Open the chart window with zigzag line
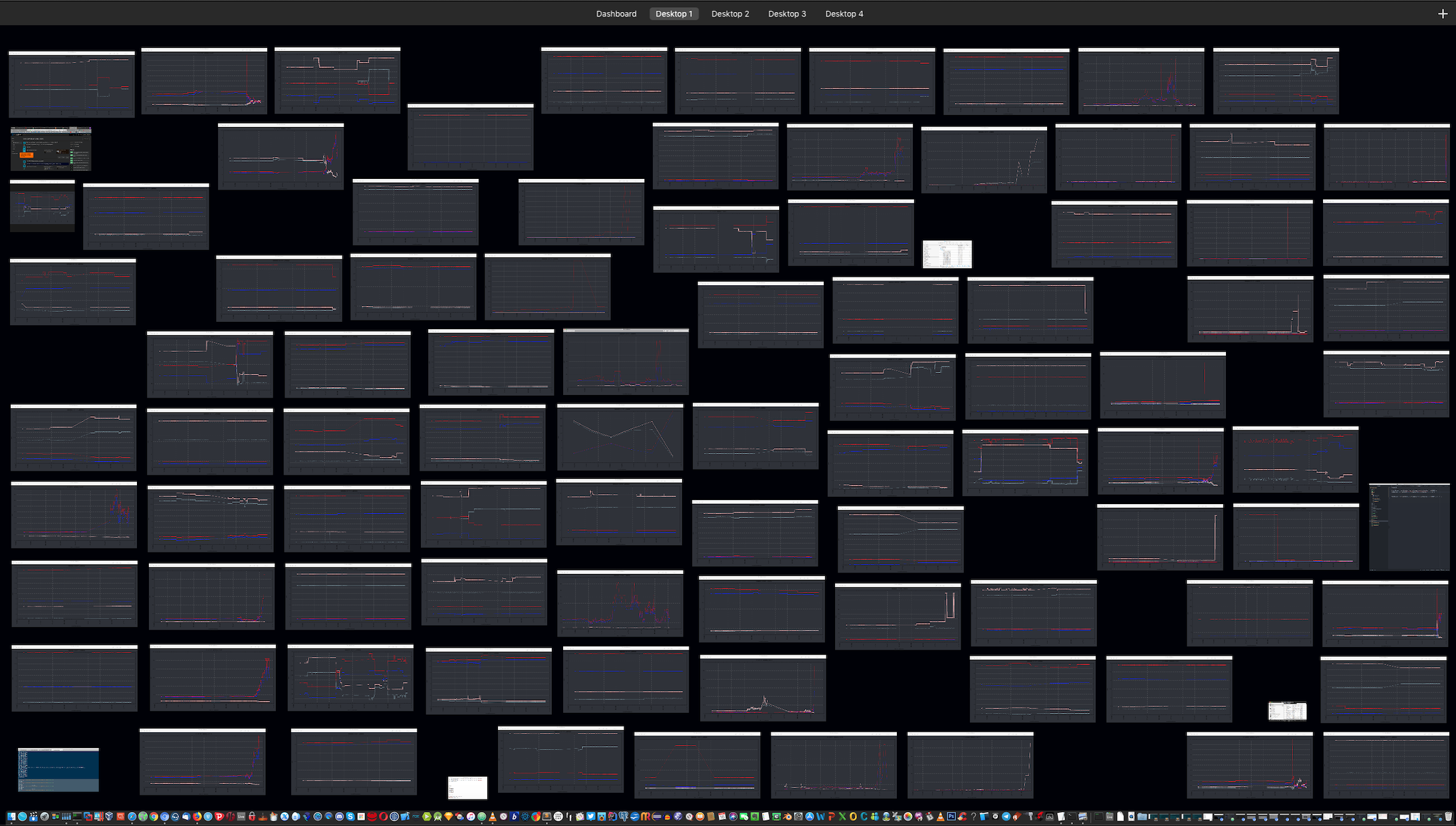1456x826 pixels. [620, 437]
